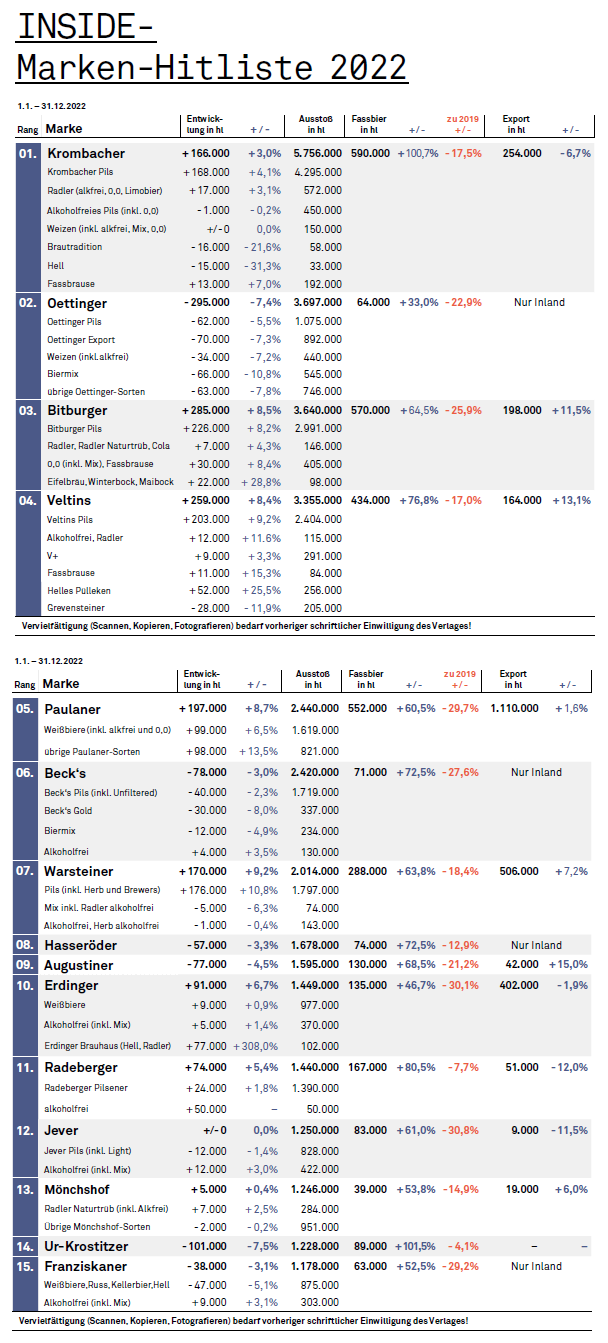Select the Radeberger Pilsener row label
Viewport: 608px width, 1343px height.
86,1088
